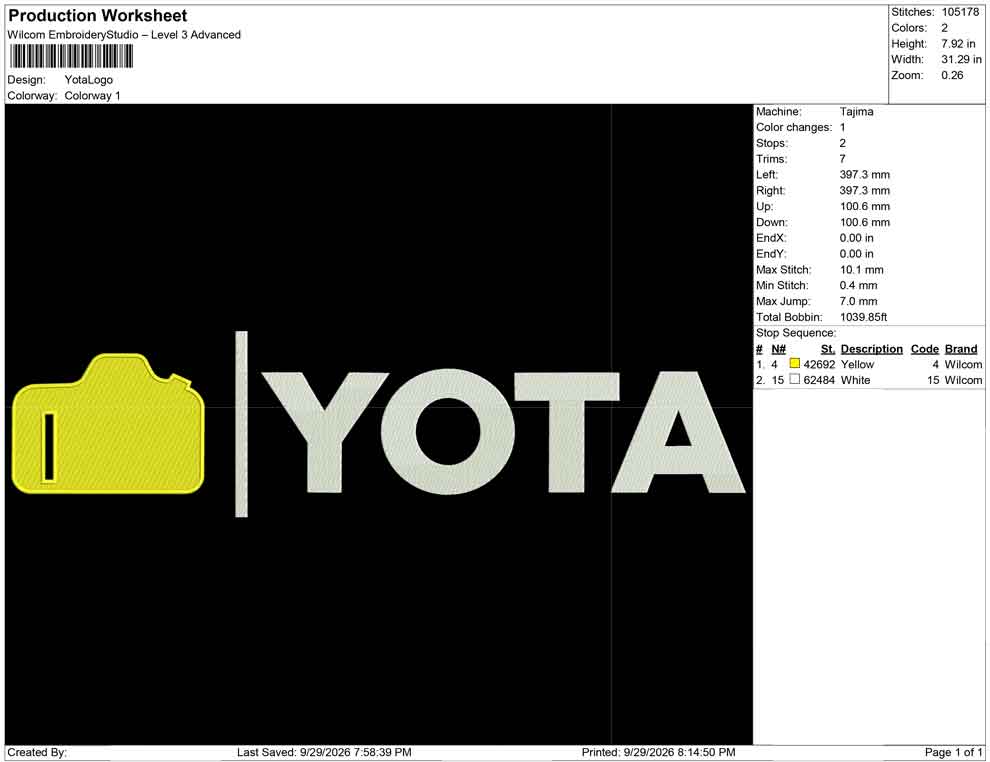
Task: Click the barcode under the worksheet title
Action: click(71, 56)
